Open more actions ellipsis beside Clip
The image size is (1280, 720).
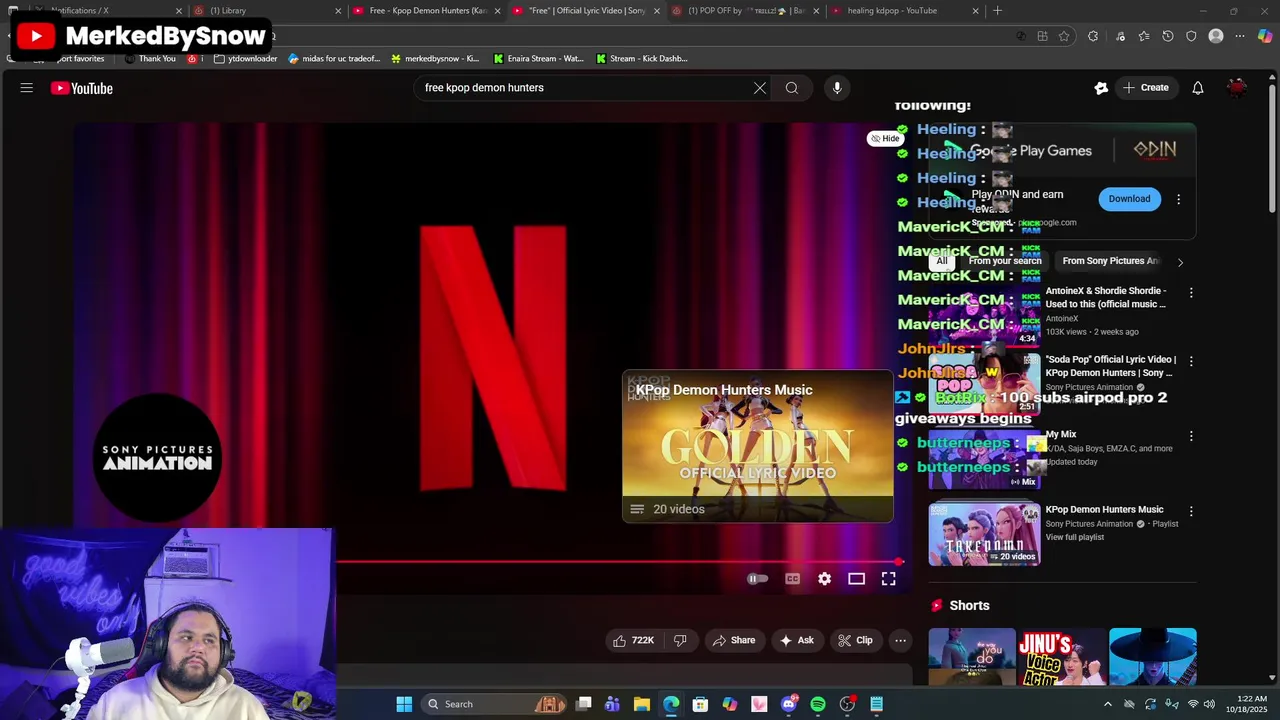click(900, 640)
